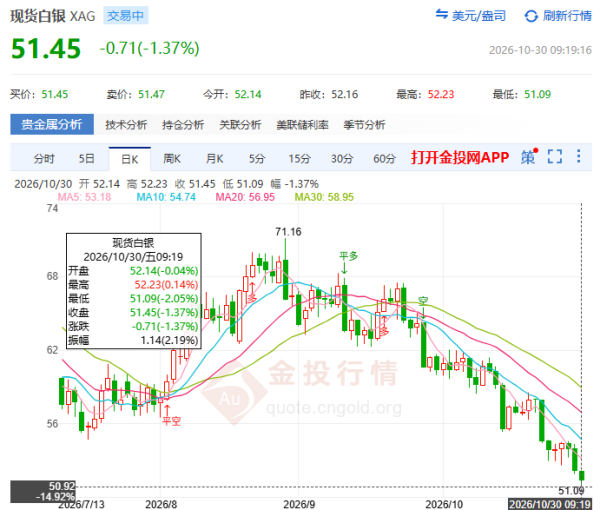Open the strategy '策' icon
The image size is (600, 510).
click(x=529, y=156)
